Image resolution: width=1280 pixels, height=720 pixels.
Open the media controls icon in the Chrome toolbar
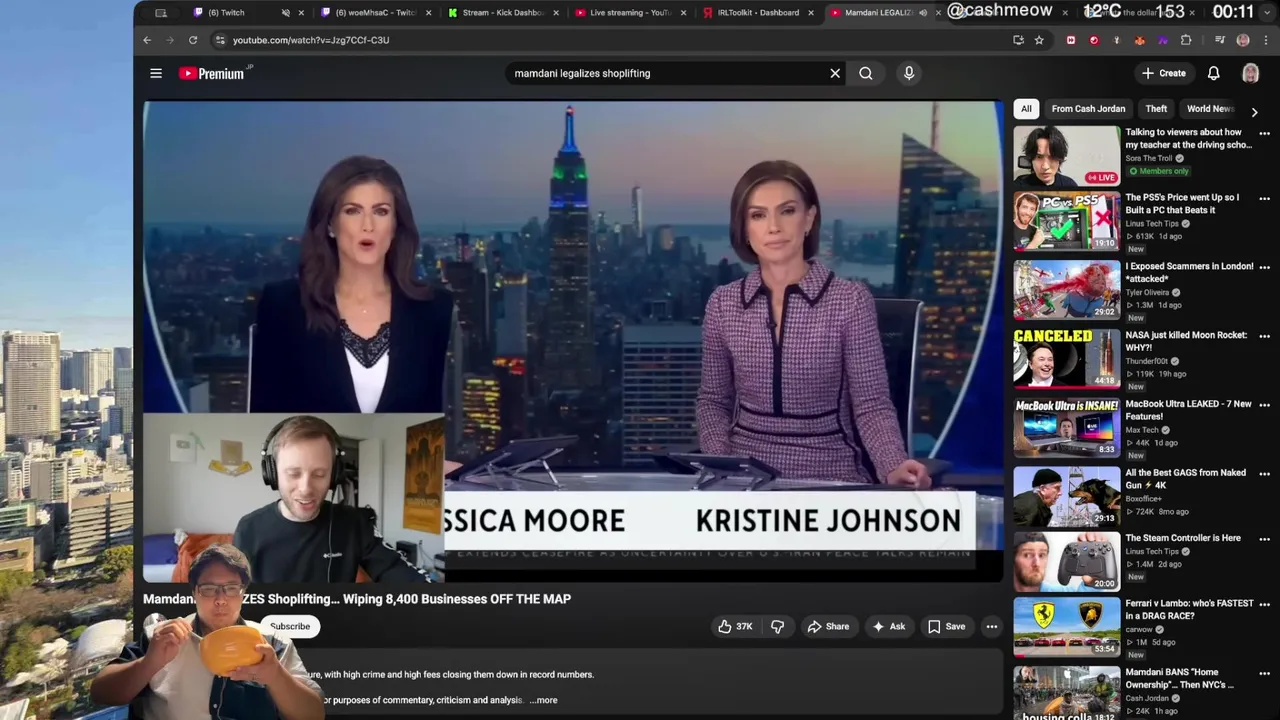1220,40
